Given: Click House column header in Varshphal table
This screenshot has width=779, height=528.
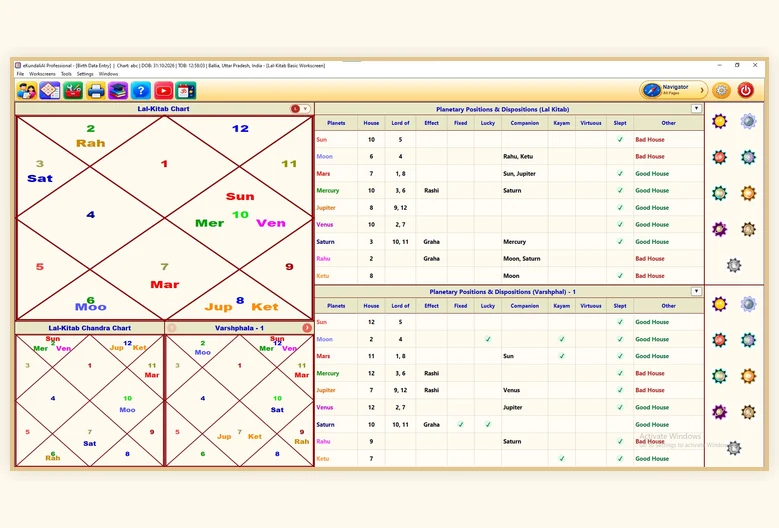Looking at the screenshot, I should 371,306.
